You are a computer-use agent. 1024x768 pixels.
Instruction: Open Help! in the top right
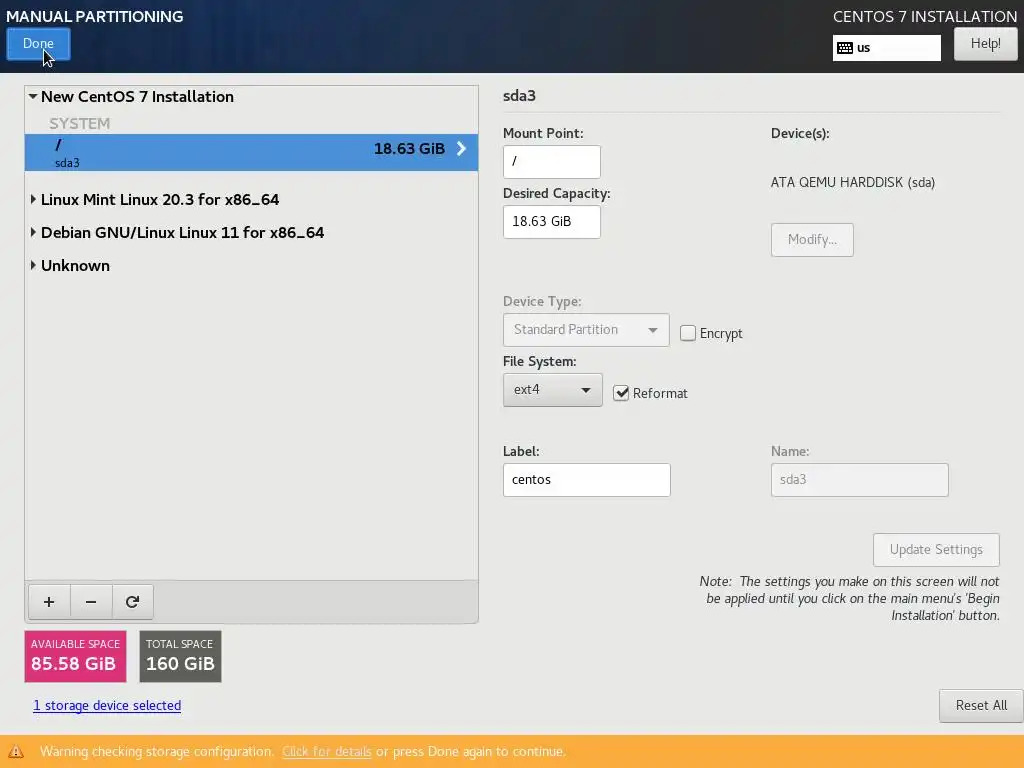click(x=985, y=44)
